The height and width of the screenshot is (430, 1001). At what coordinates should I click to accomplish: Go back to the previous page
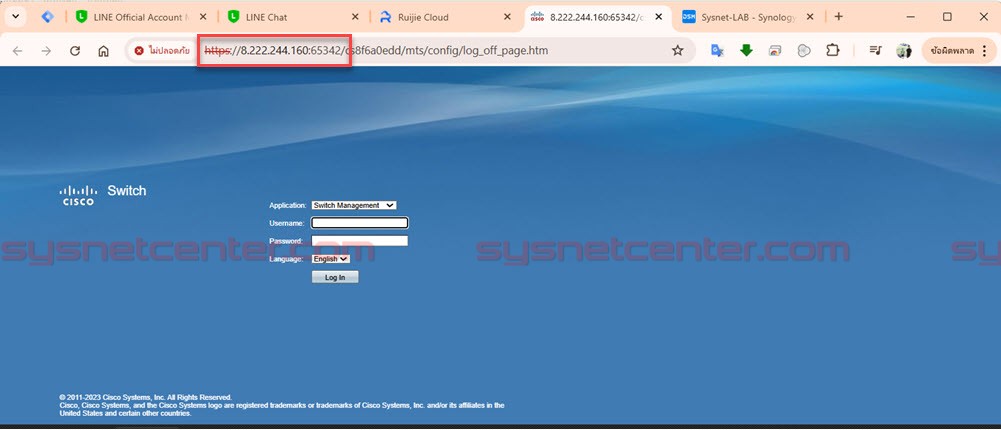(x=17, y=51)
